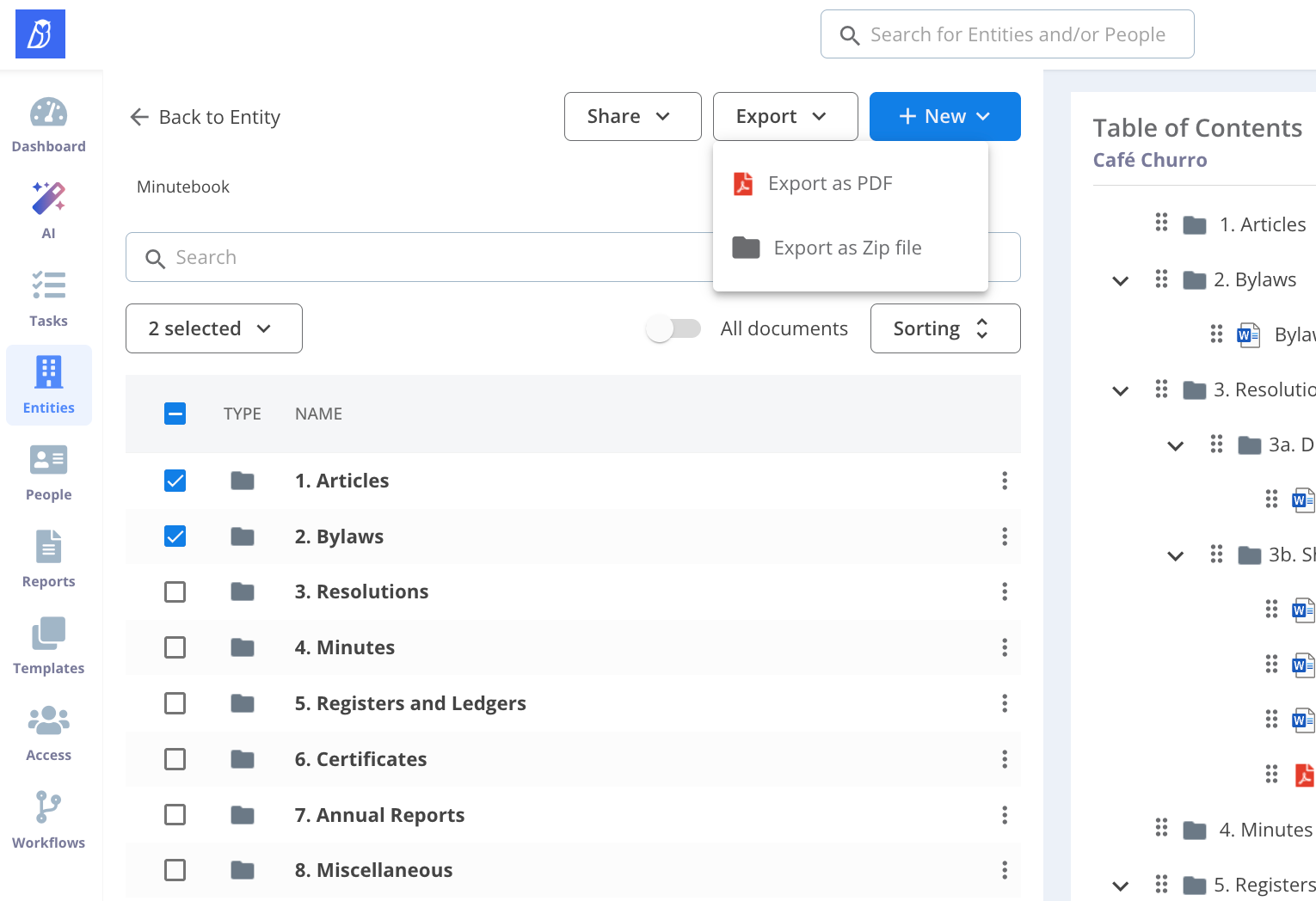
Task: Go to Tasks in the sidebar
Action: click(x=48, y=298)
